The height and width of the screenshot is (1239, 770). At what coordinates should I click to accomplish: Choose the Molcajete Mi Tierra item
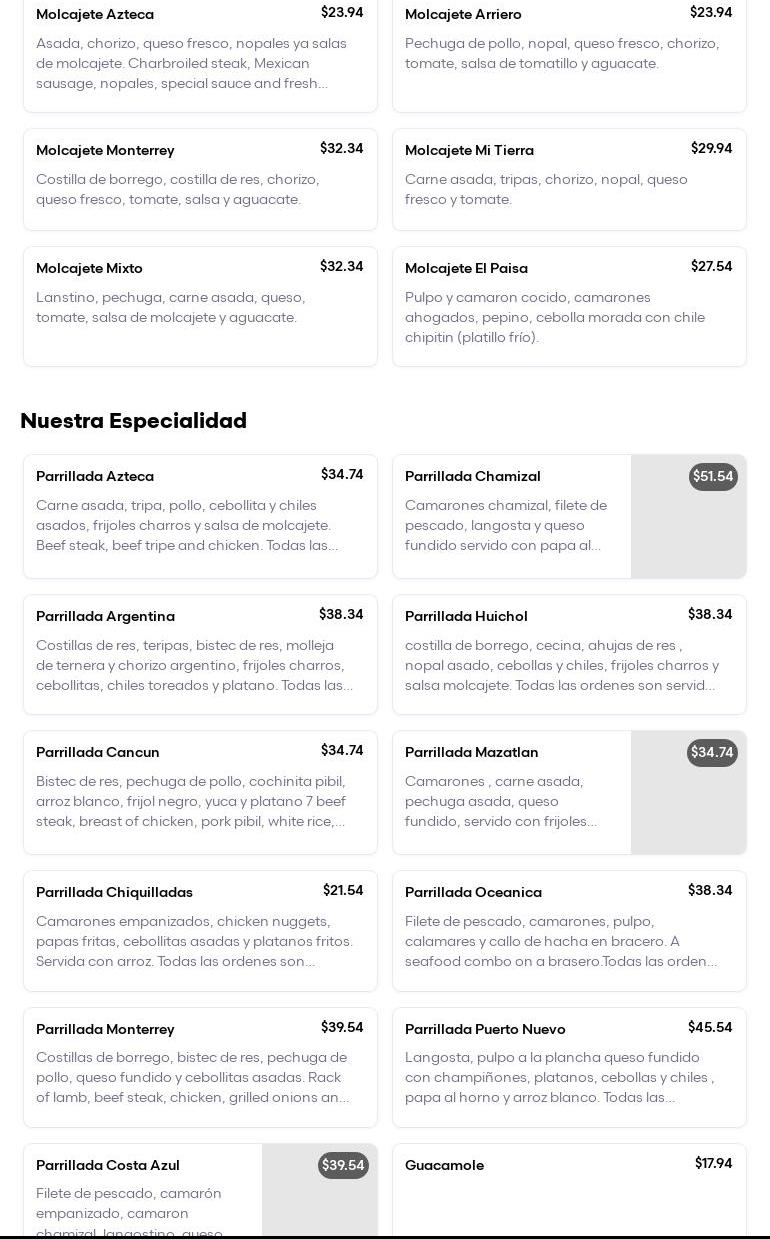(569, 180)
